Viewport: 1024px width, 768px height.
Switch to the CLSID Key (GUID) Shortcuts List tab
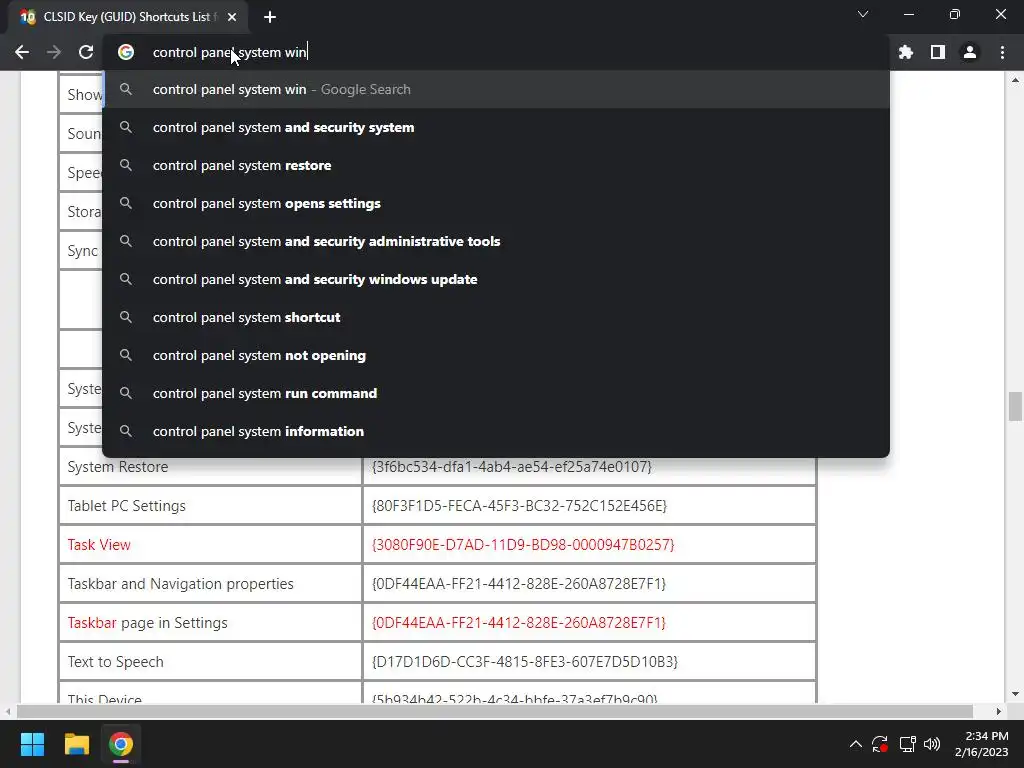(128, 17)
